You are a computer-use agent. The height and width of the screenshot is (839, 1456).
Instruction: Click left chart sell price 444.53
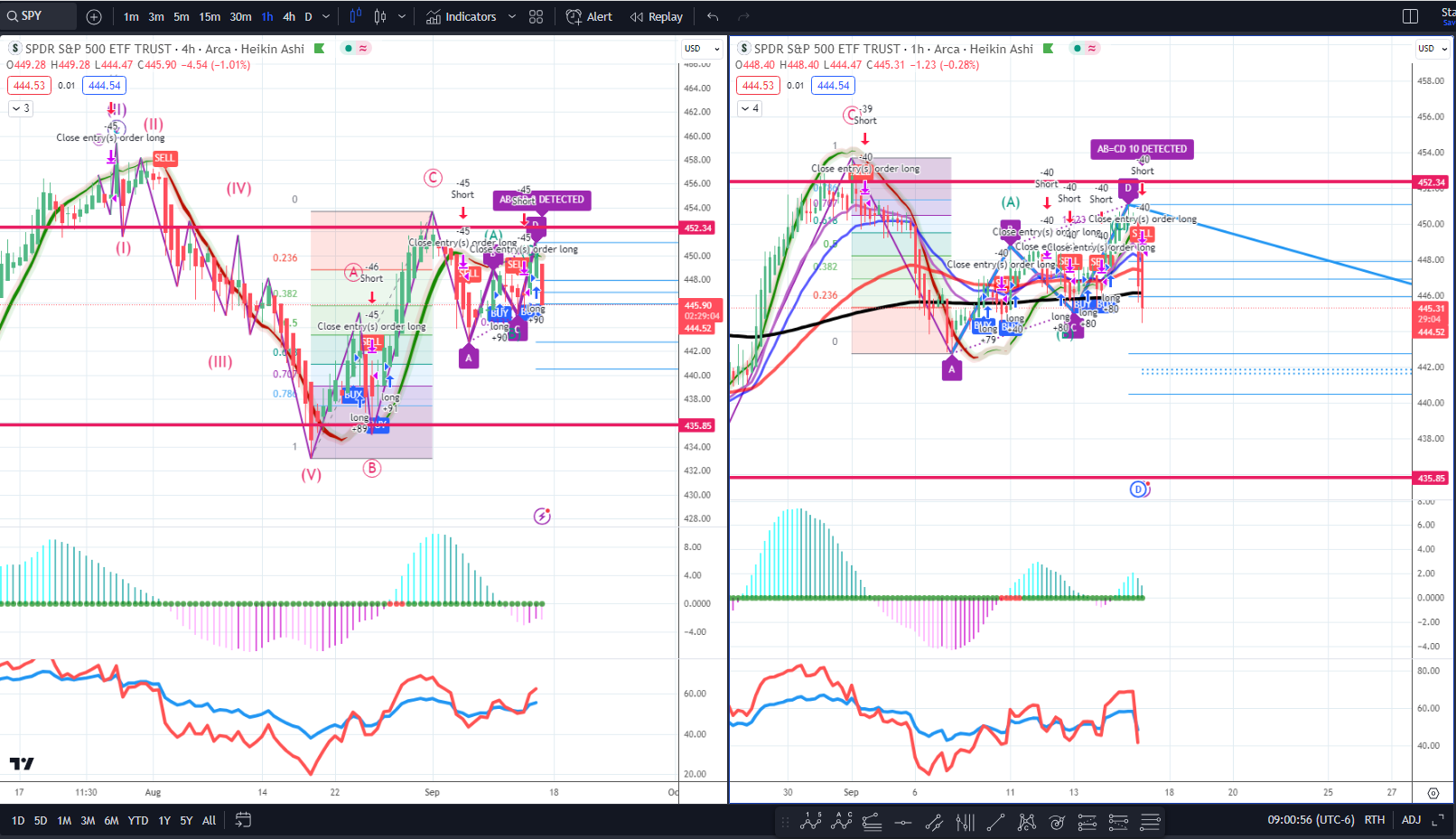[x=29, y=86]
